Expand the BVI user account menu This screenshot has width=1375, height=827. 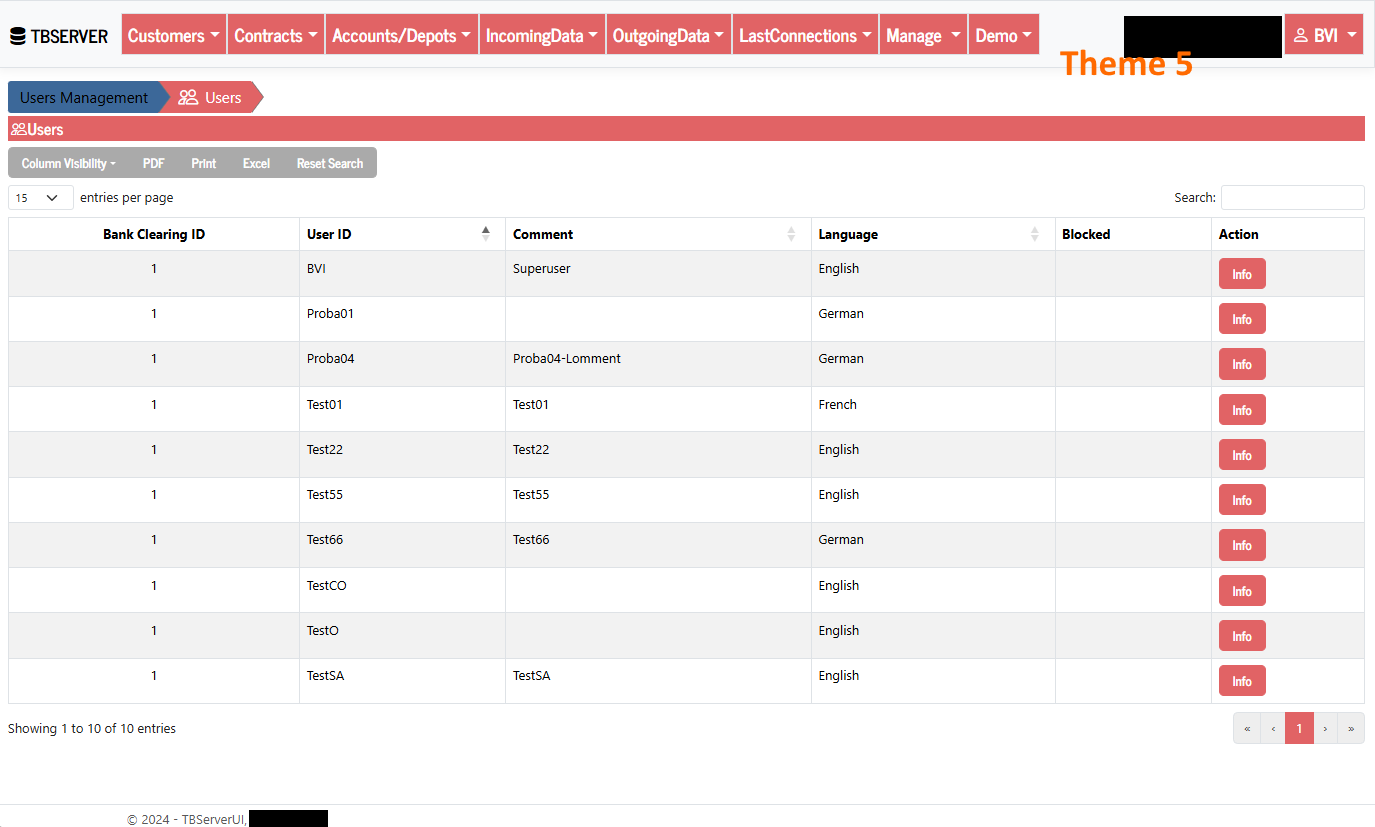click(1324, 35)
